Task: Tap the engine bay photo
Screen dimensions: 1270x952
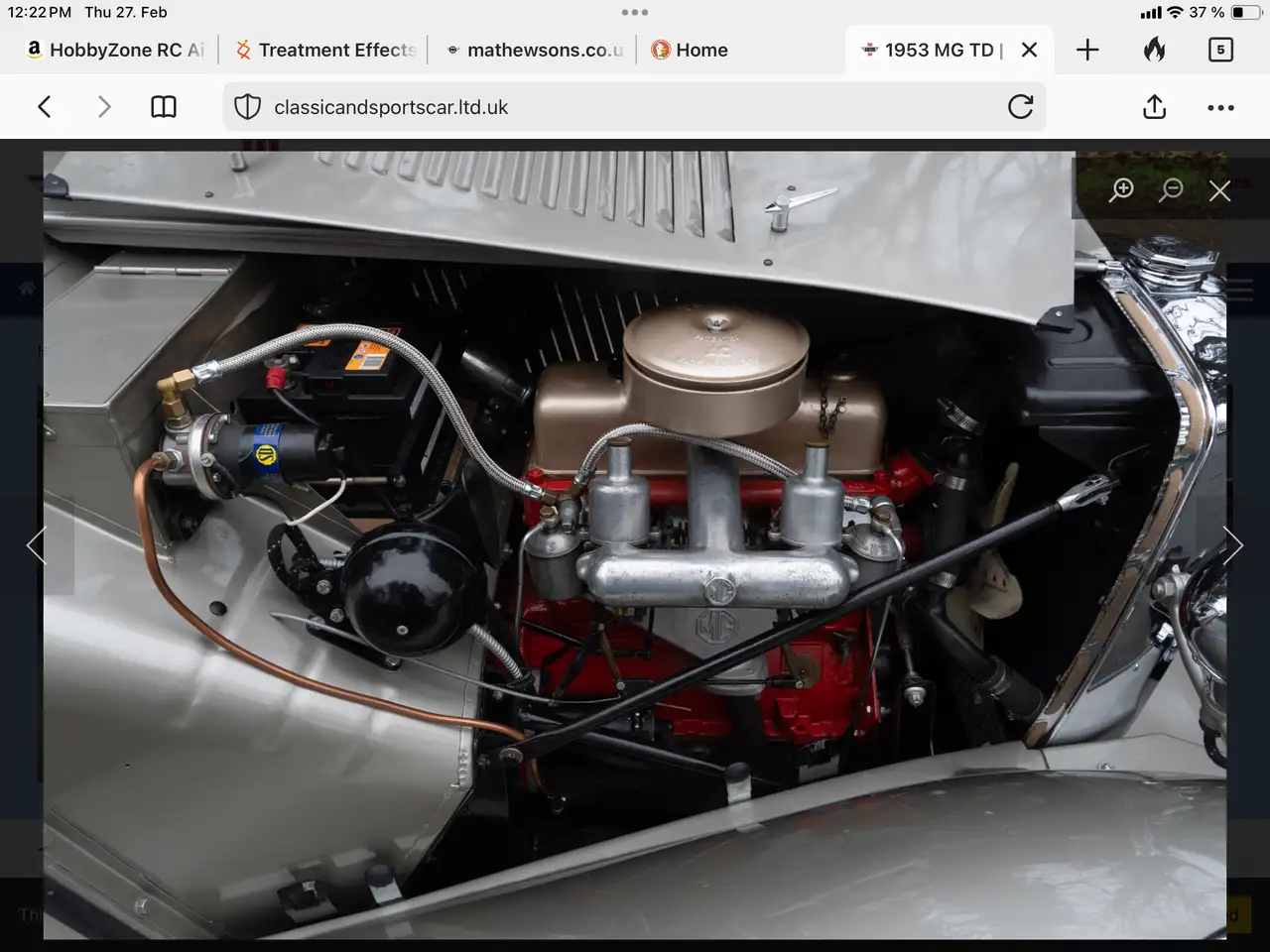Action: [x=635, y=544]
